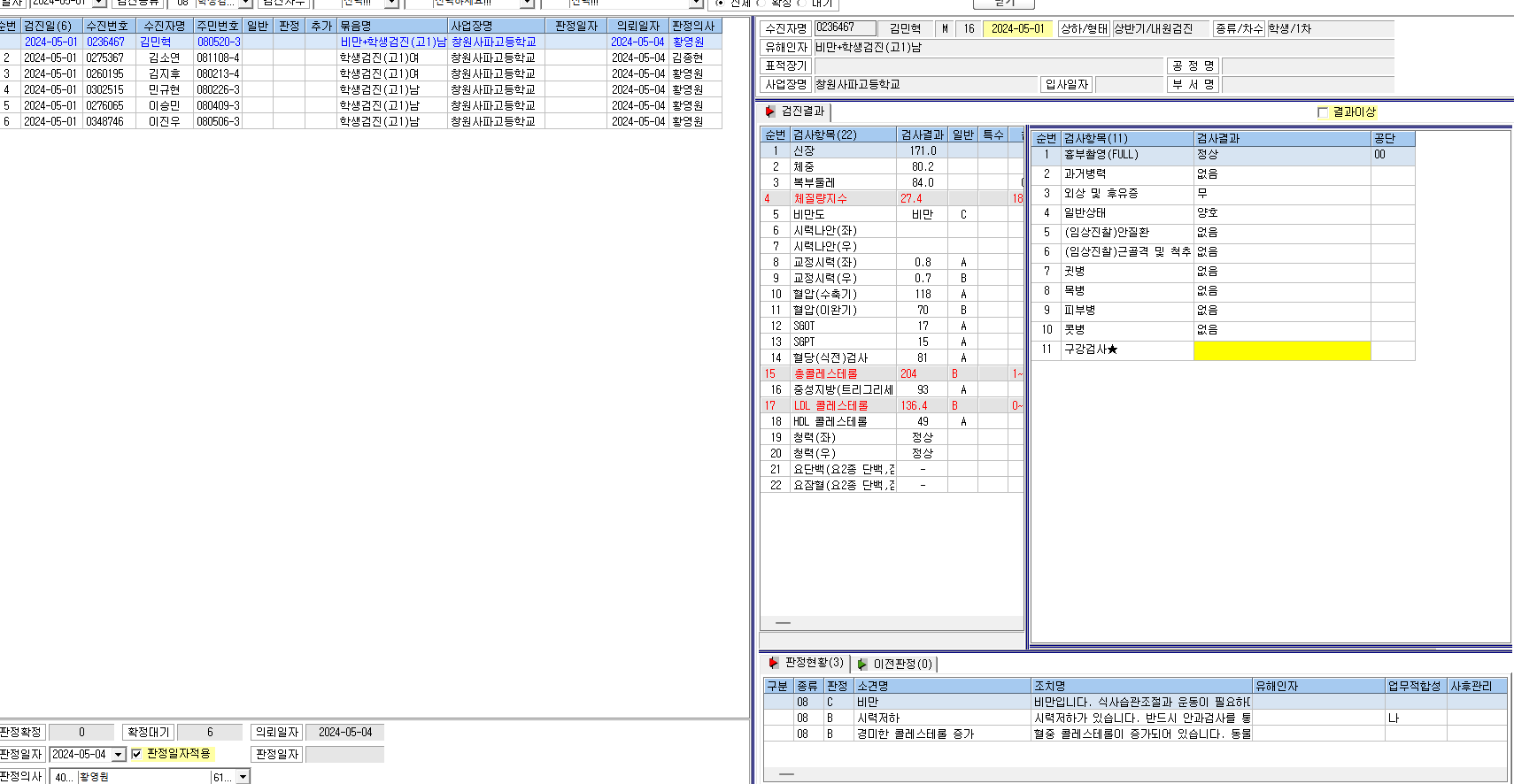The width and height of the screenshot is (1514, 784).
Task: Enable the 결과이상 checkbox
Action: click(1323, 112)
